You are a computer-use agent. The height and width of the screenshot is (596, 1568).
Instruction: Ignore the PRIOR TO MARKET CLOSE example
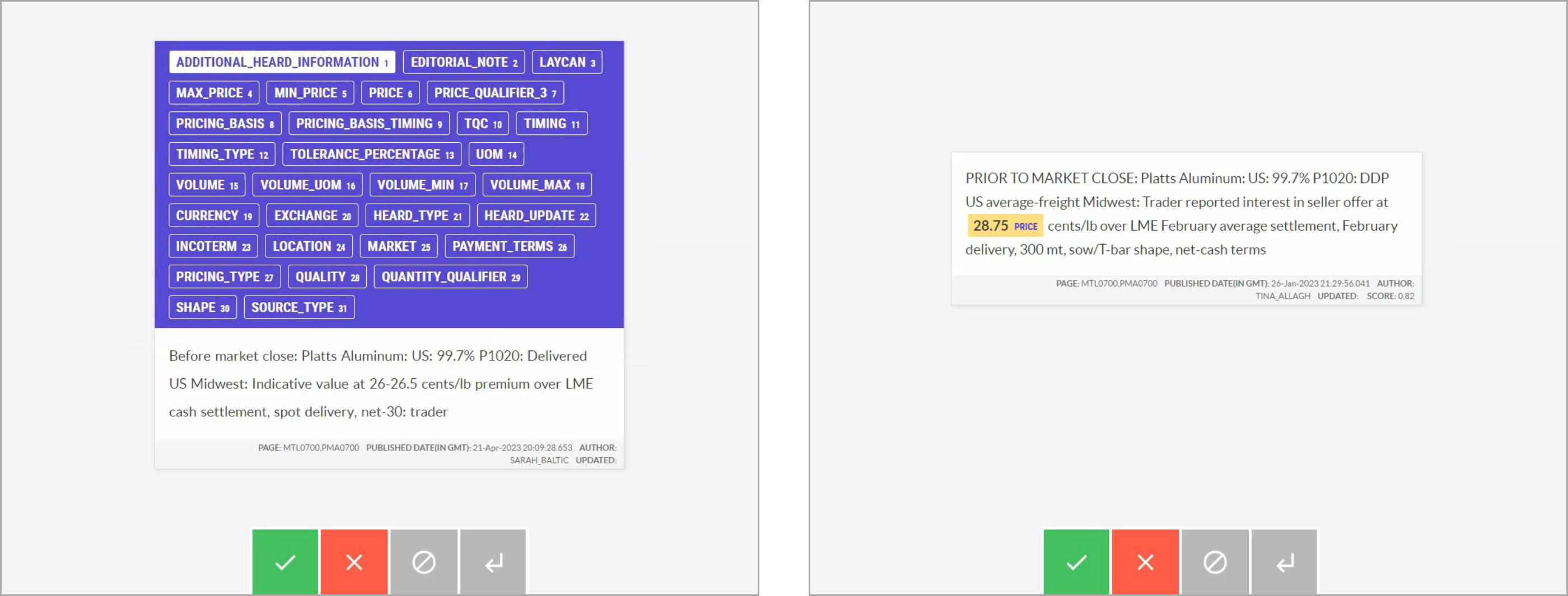1215,561
